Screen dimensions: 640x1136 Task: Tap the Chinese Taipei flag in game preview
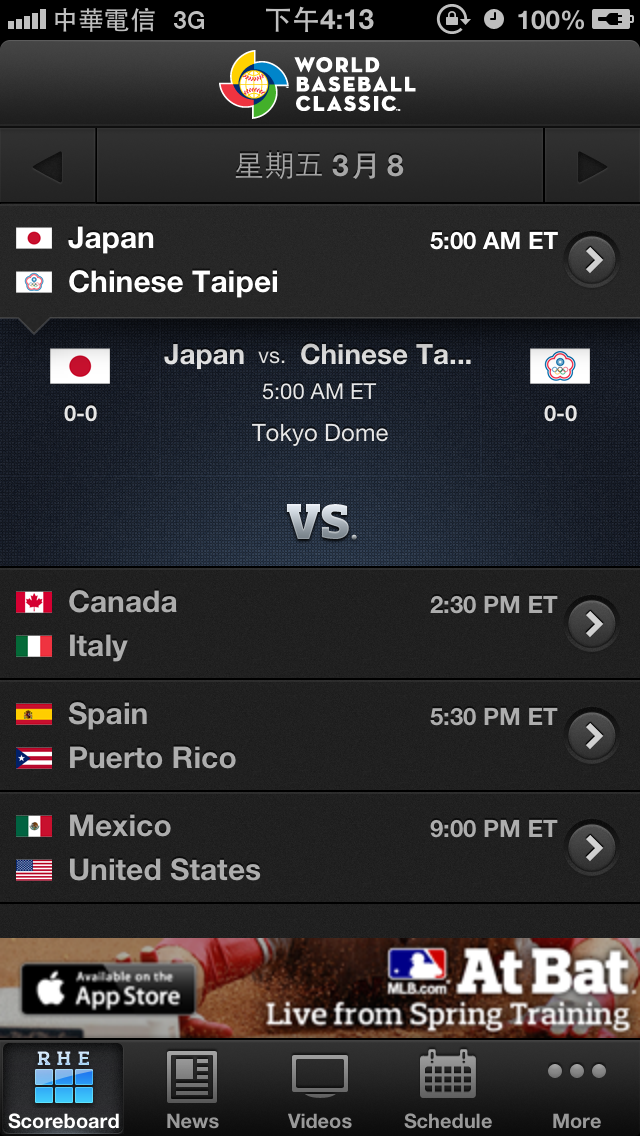560,367
